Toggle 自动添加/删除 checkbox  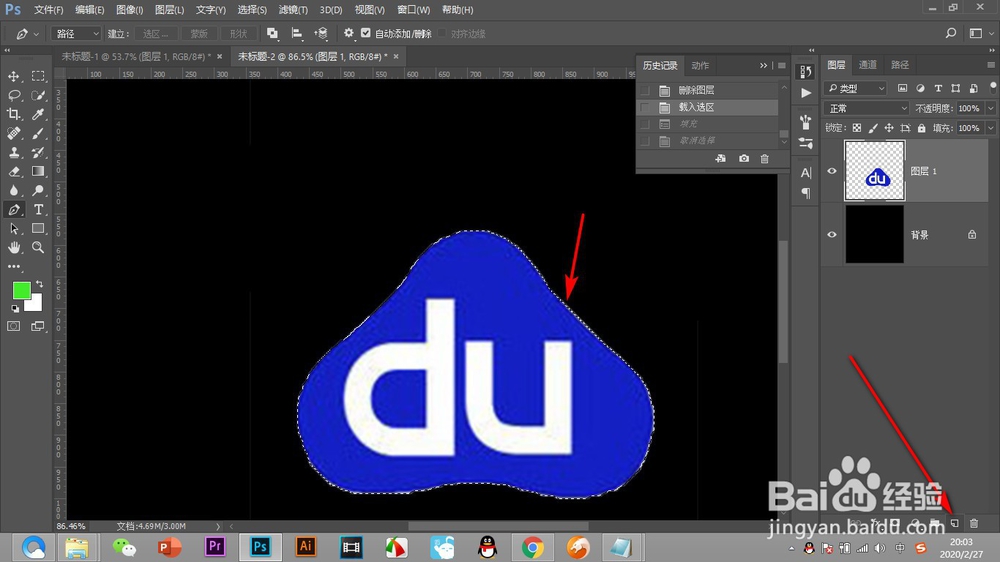[x=365, y=33]
